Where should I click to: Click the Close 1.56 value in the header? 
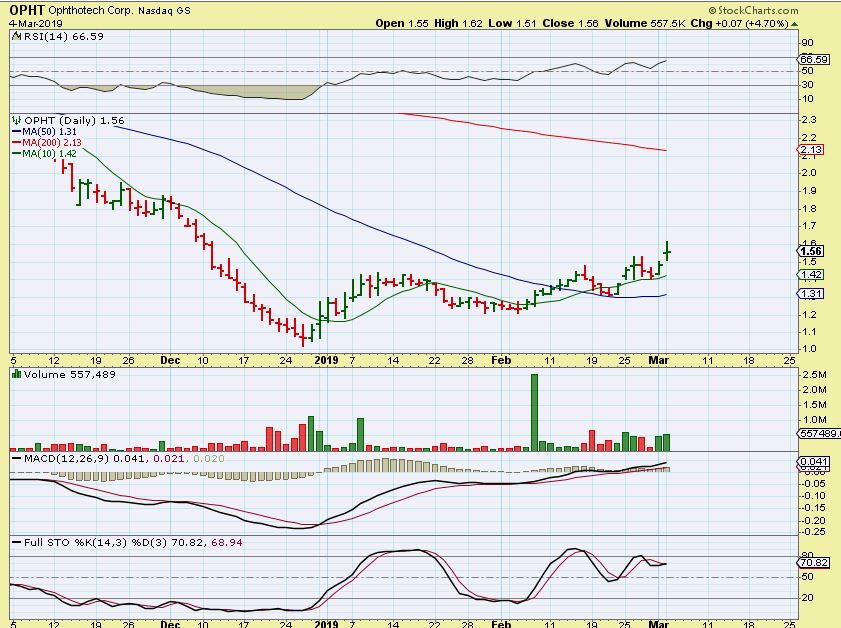[570, 24]
